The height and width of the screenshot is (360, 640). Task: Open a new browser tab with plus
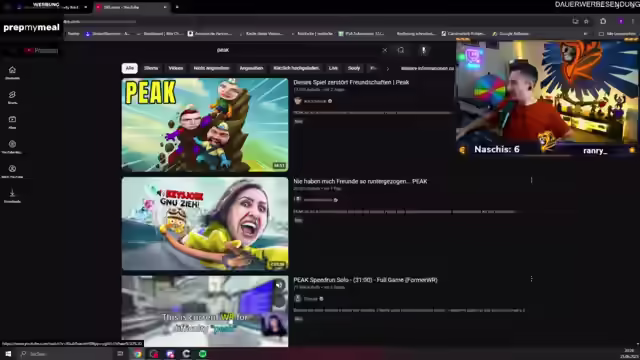(177, 7)
